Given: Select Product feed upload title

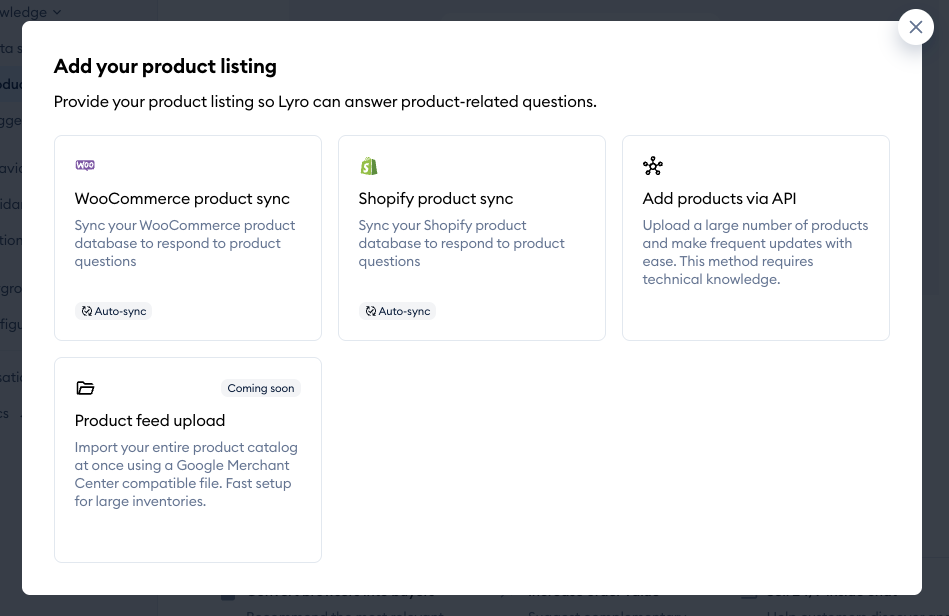Looking at the screenshot, I should 150,420.
